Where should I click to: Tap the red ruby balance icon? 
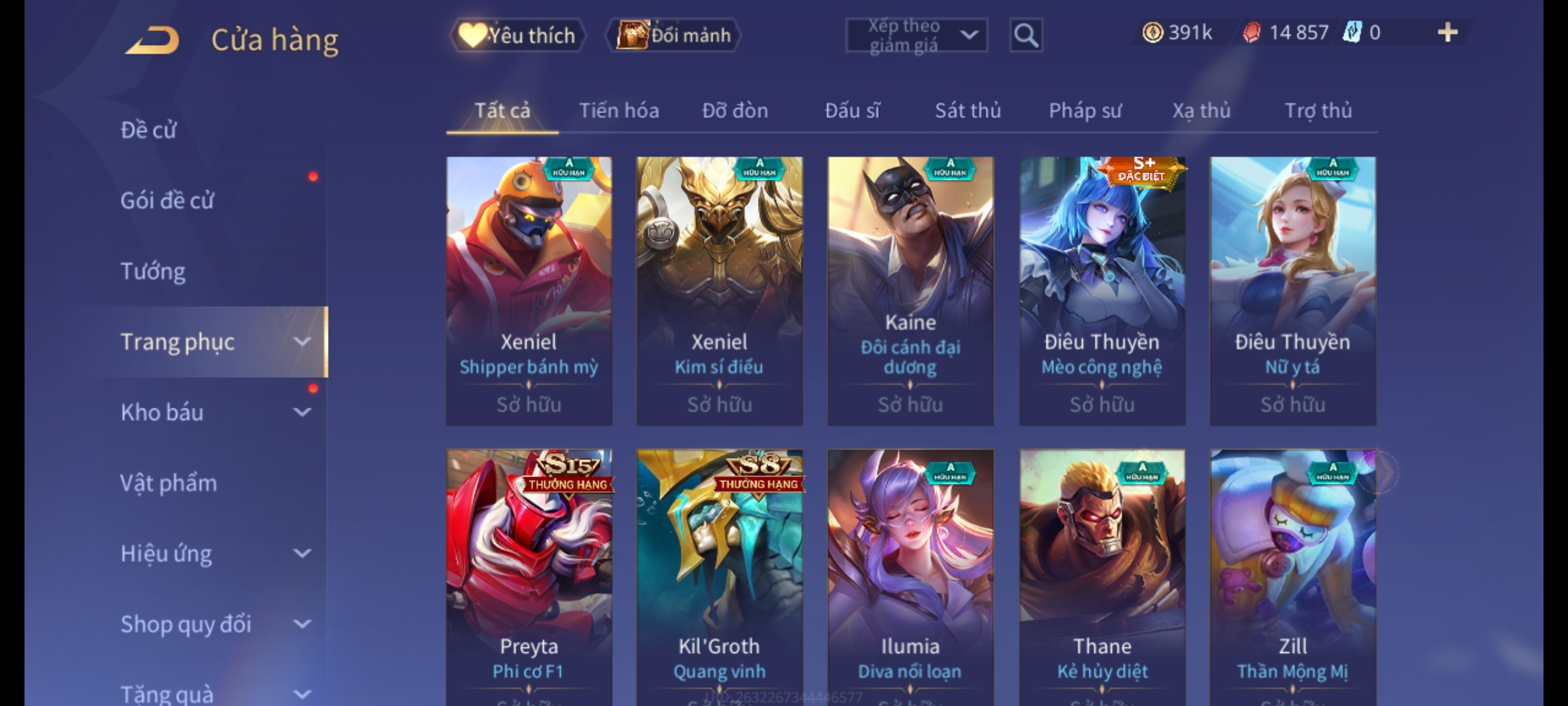pyautogui.click(x=1251, y=33)
